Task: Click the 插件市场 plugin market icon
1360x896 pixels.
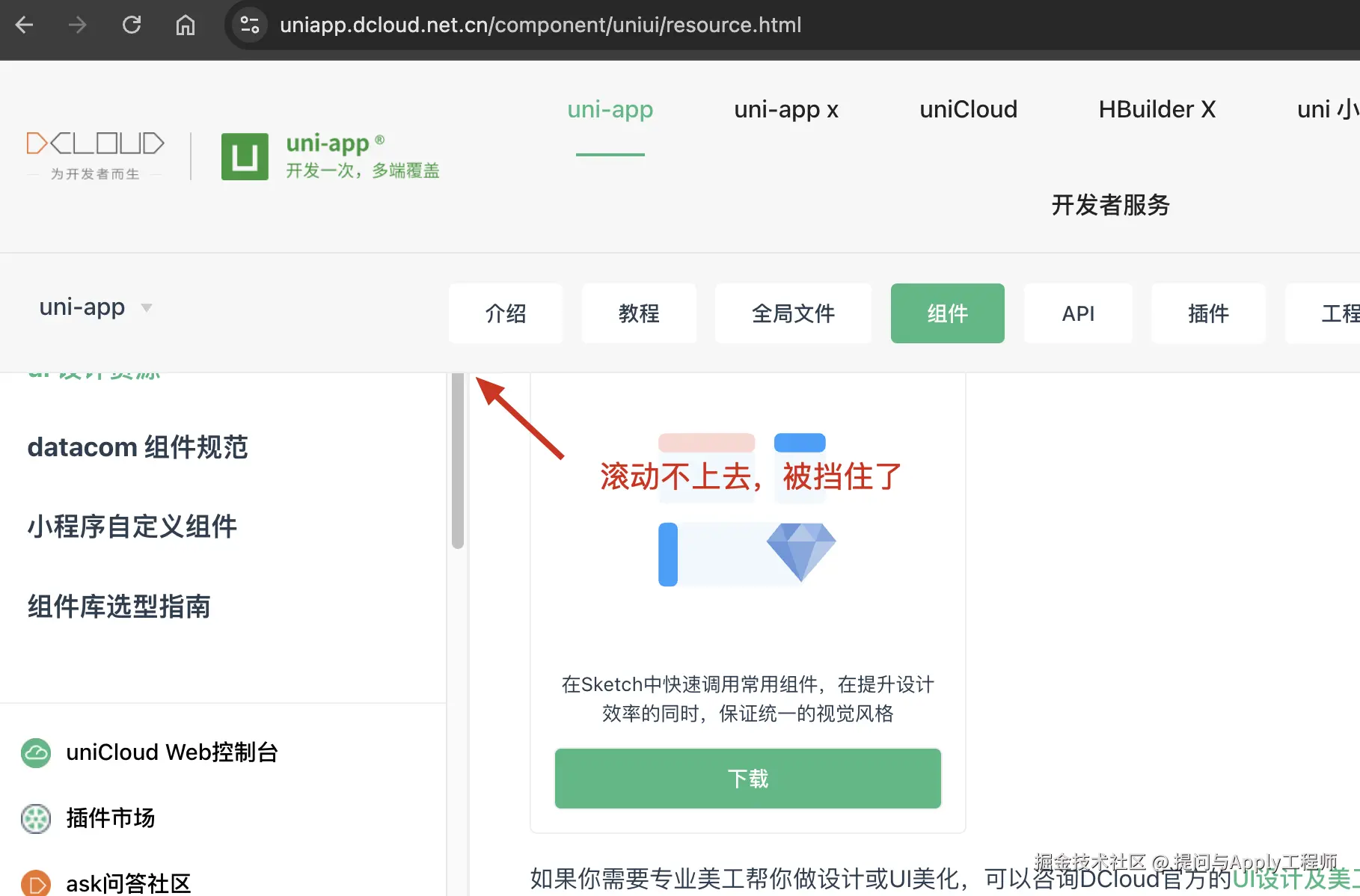Action: click(35, 820)
